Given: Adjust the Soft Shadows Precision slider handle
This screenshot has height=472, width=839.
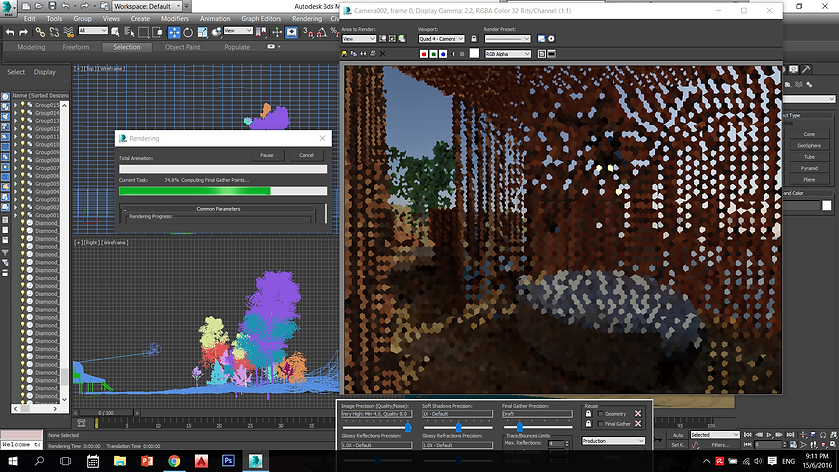Looking at the screenshot, I should tap(458, 427).
